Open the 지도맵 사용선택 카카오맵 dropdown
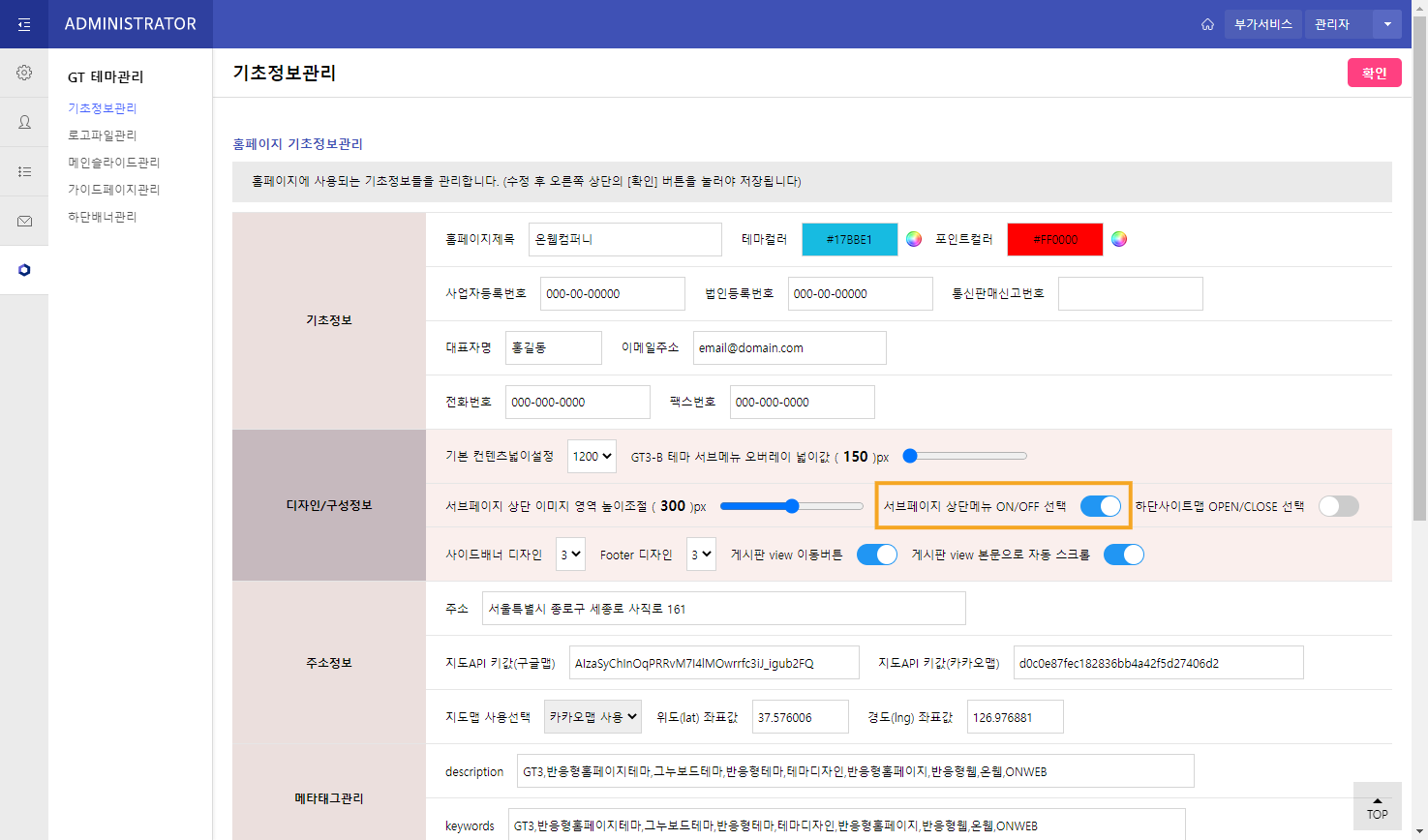Screen dimensions: 1428x840 click(x=592, y=717)
